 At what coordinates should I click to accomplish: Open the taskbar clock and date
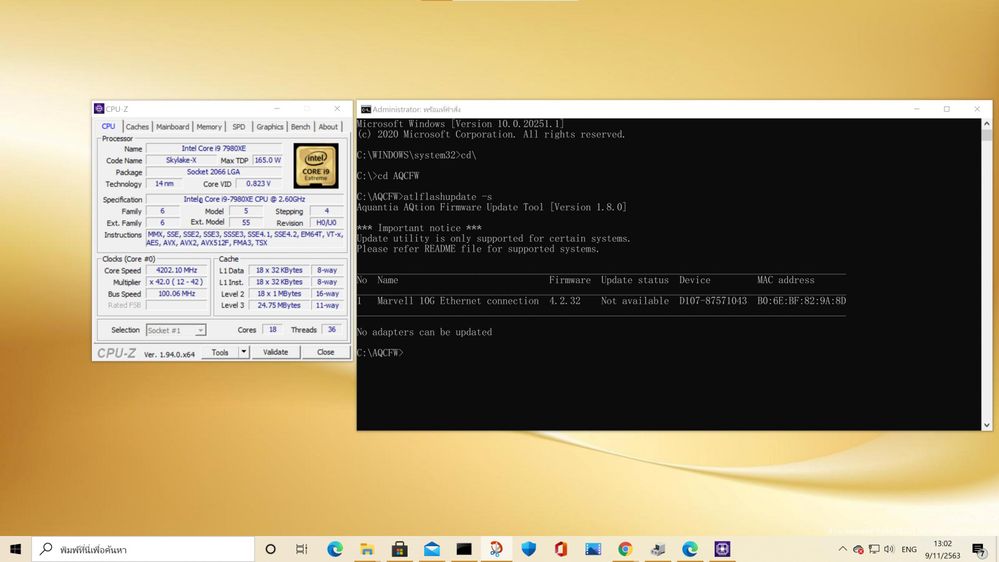click(942, 549)
